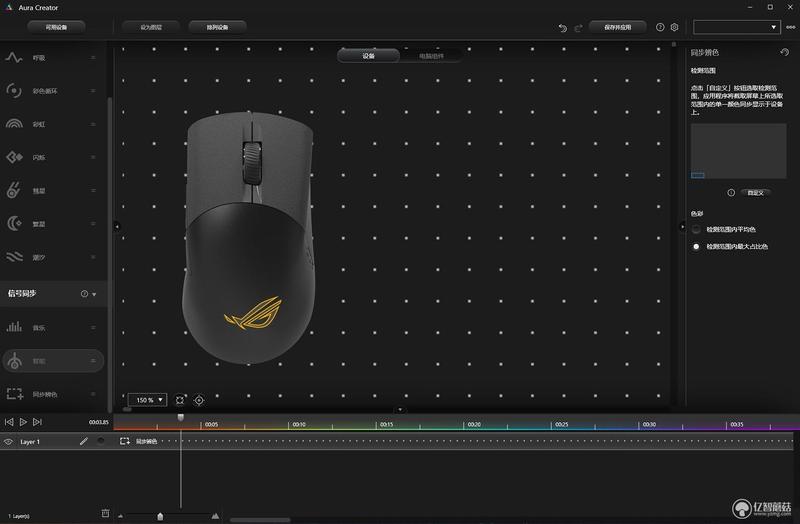Click the timeline playhead marker
The image size is (800, 524).
click(x=181, y=417)
